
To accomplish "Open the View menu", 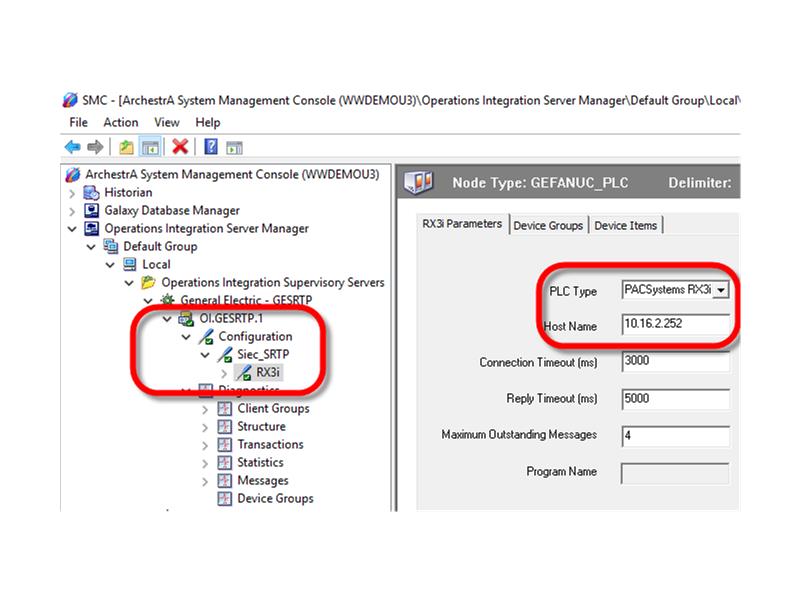I will click(167, 122).
